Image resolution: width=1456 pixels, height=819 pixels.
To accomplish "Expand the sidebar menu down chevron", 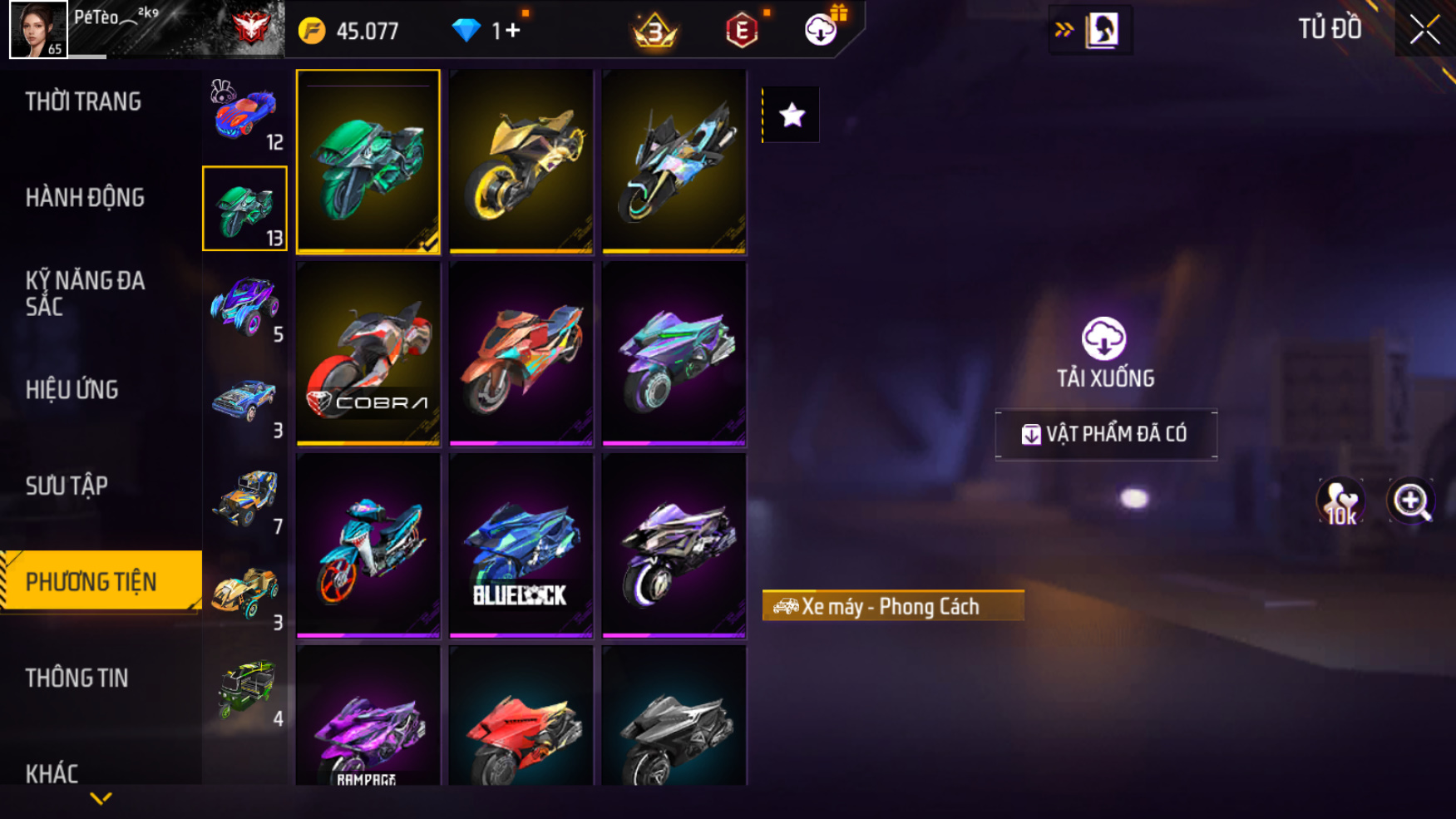I will 101,799.
